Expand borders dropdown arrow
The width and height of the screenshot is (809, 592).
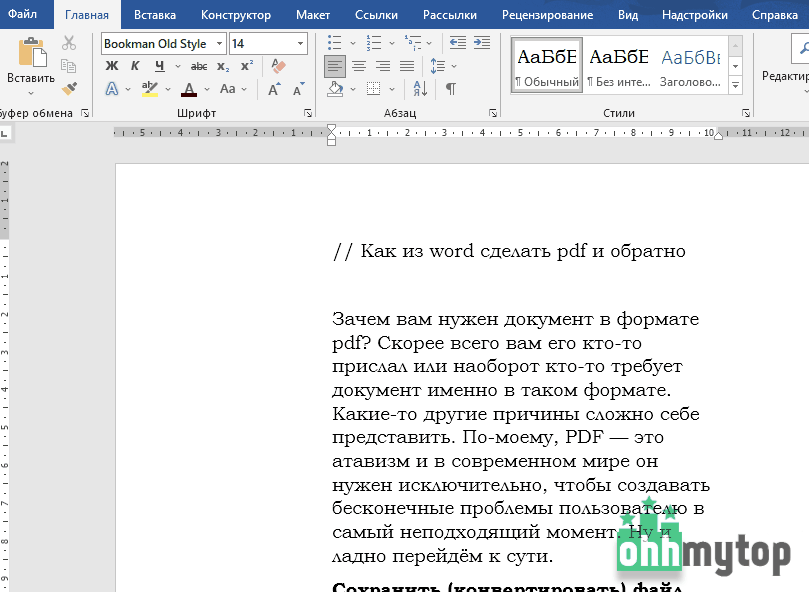coord(392,89)
